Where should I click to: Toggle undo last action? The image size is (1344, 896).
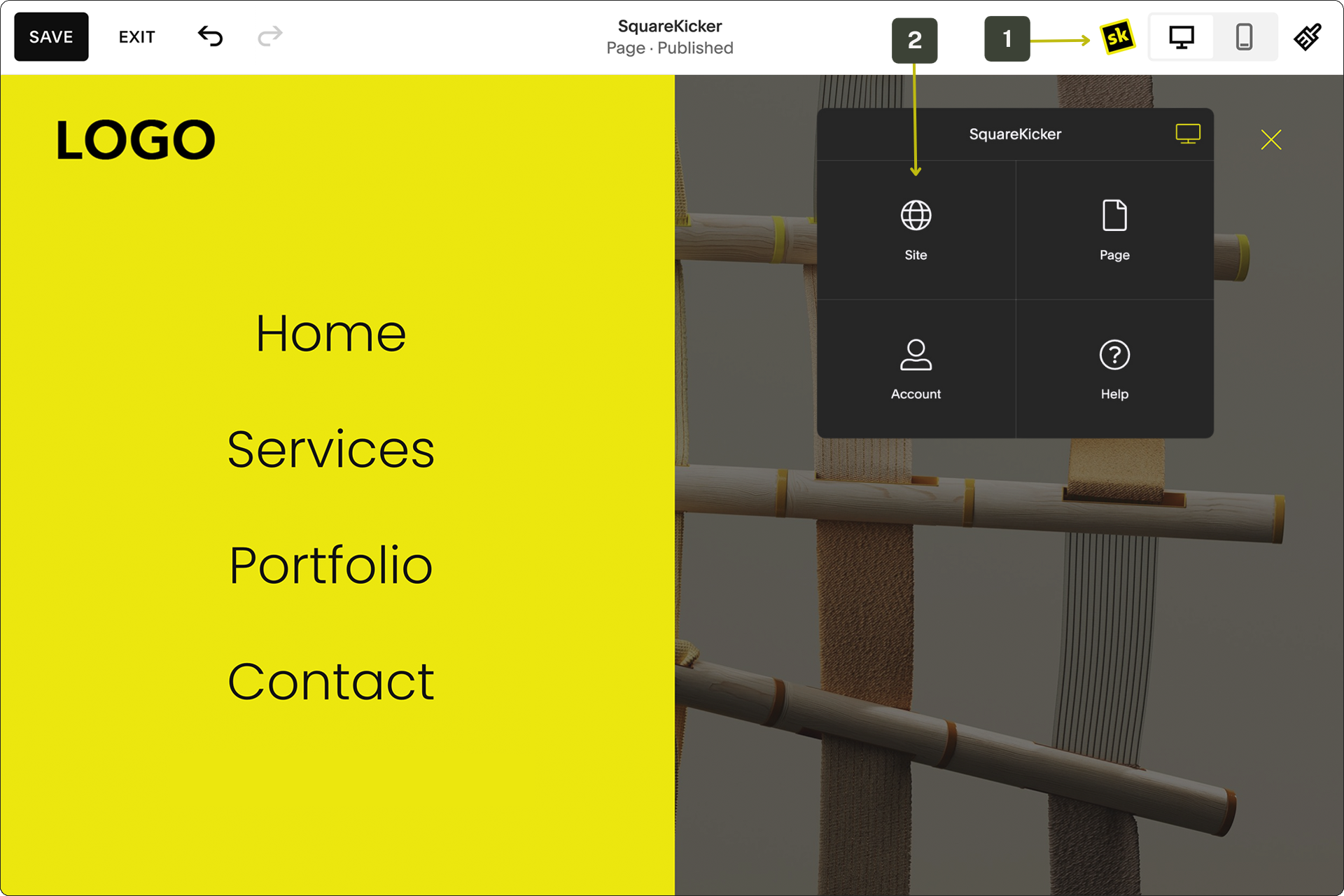pyautogui.click(x=209, y=37)
